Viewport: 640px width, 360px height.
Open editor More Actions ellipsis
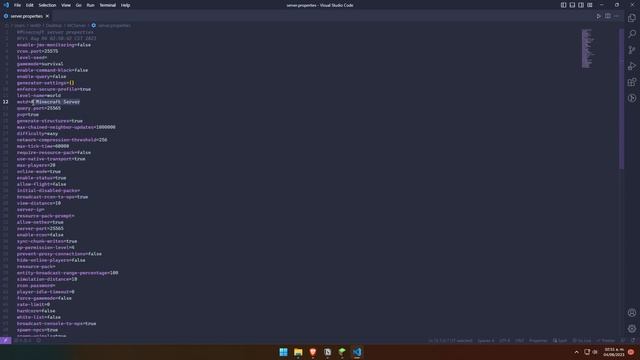(x=617, y=16)
